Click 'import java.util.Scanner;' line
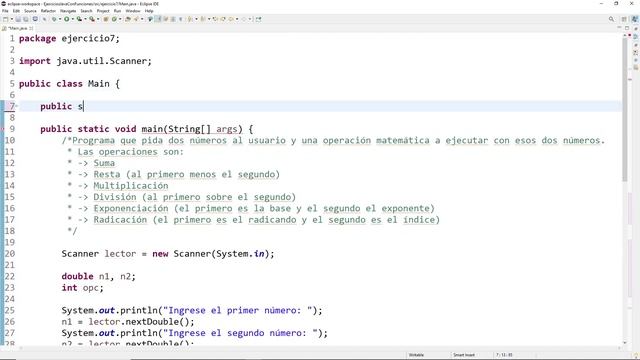 85,61
